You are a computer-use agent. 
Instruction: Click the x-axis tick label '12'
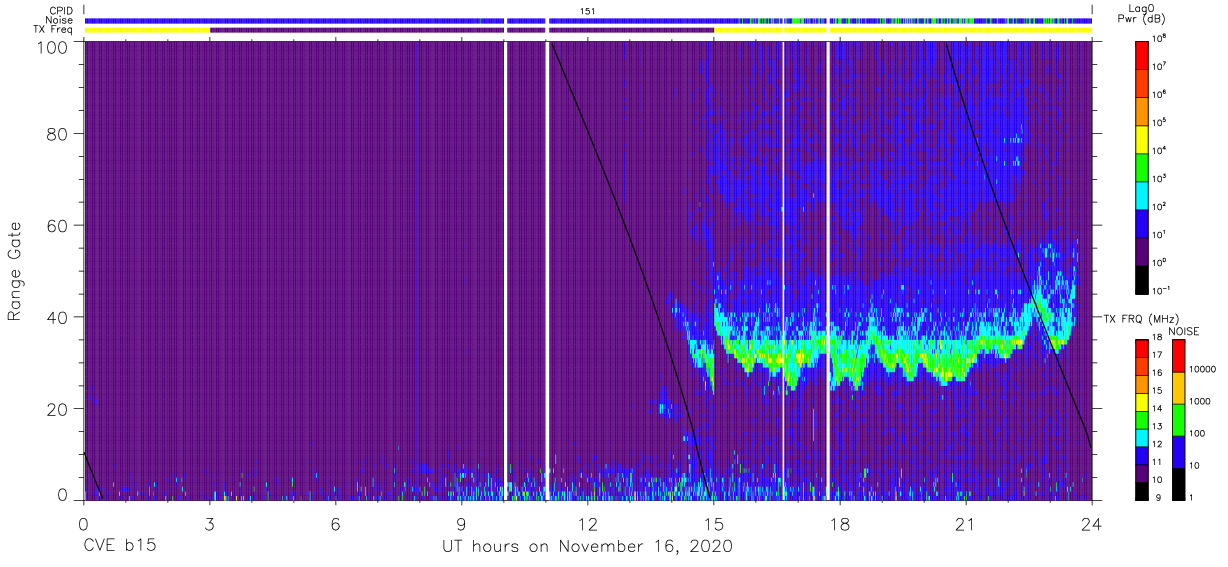point(588,523)
